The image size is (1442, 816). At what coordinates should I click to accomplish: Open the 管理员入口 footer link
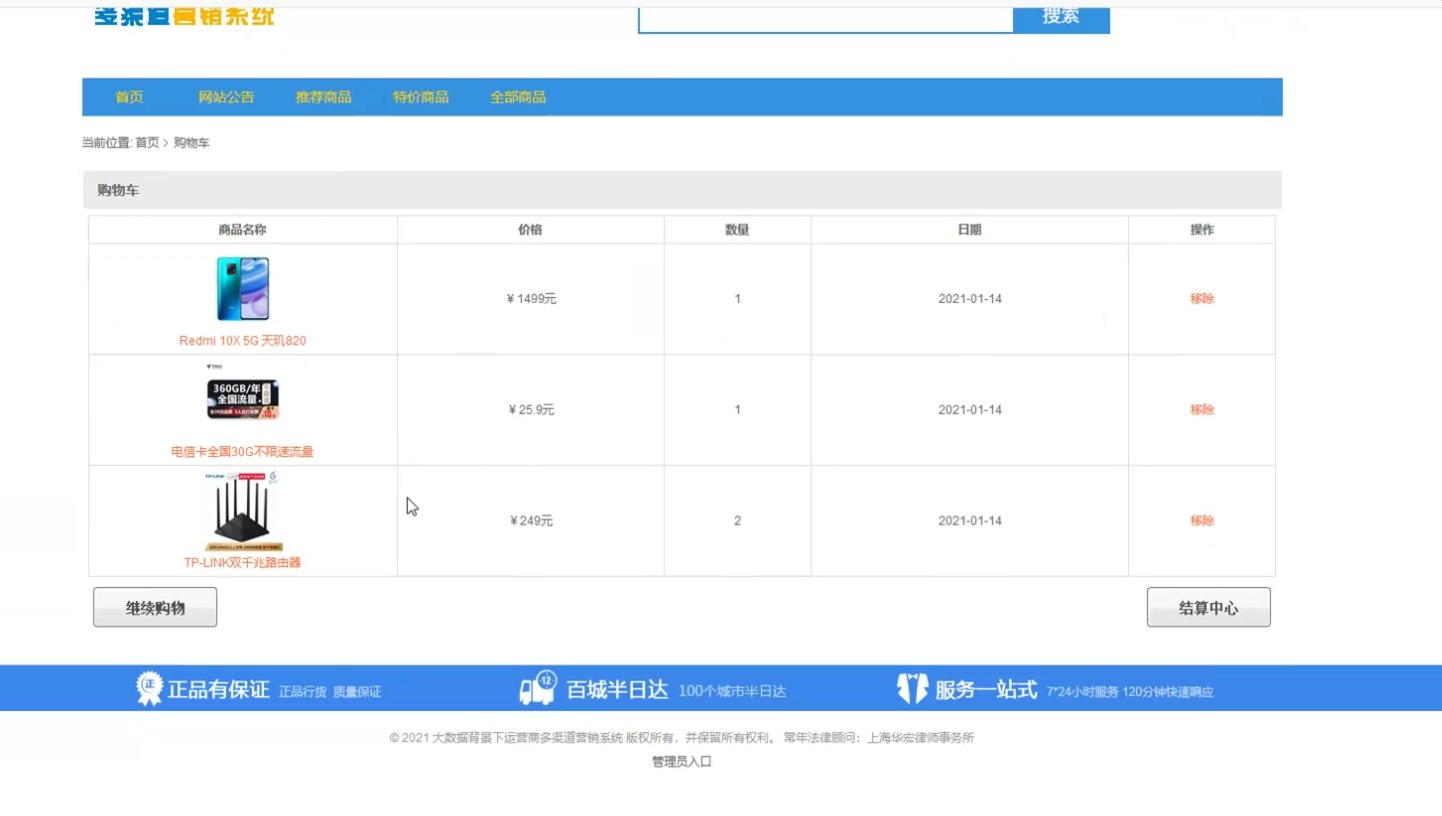pyautogui.click(x=681, y=762)
